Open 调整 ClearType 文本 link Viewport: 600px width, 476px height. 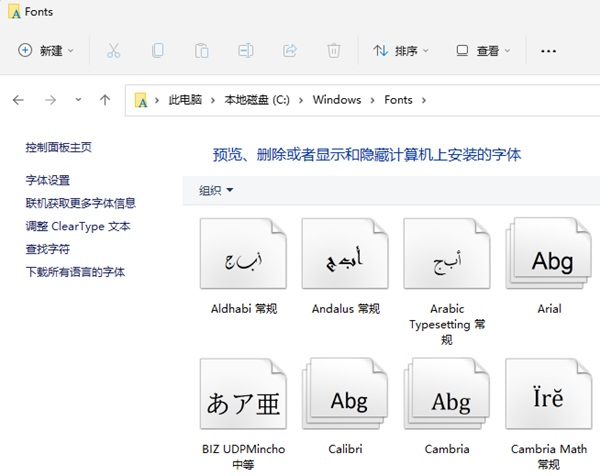tap(78, 226)
